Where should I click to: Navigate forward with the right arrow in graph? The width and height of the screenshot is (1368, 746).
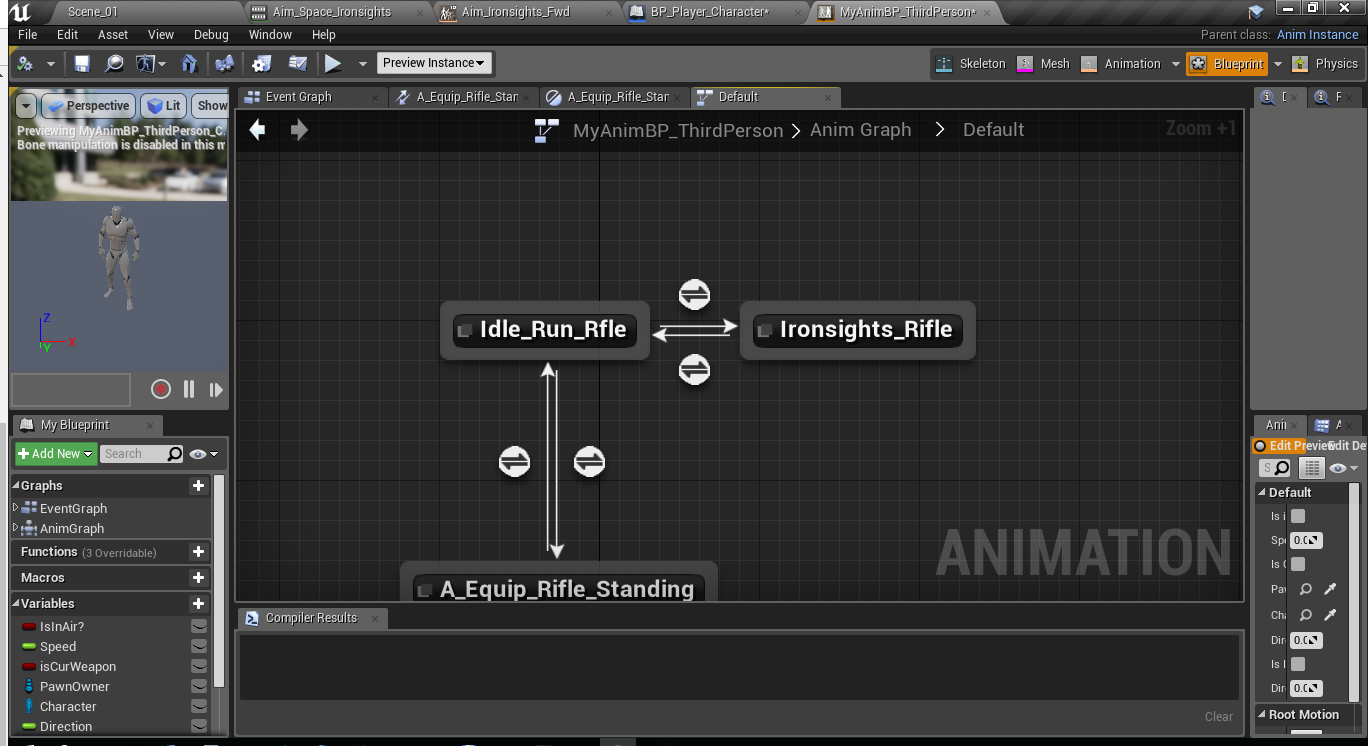(298, 130)
